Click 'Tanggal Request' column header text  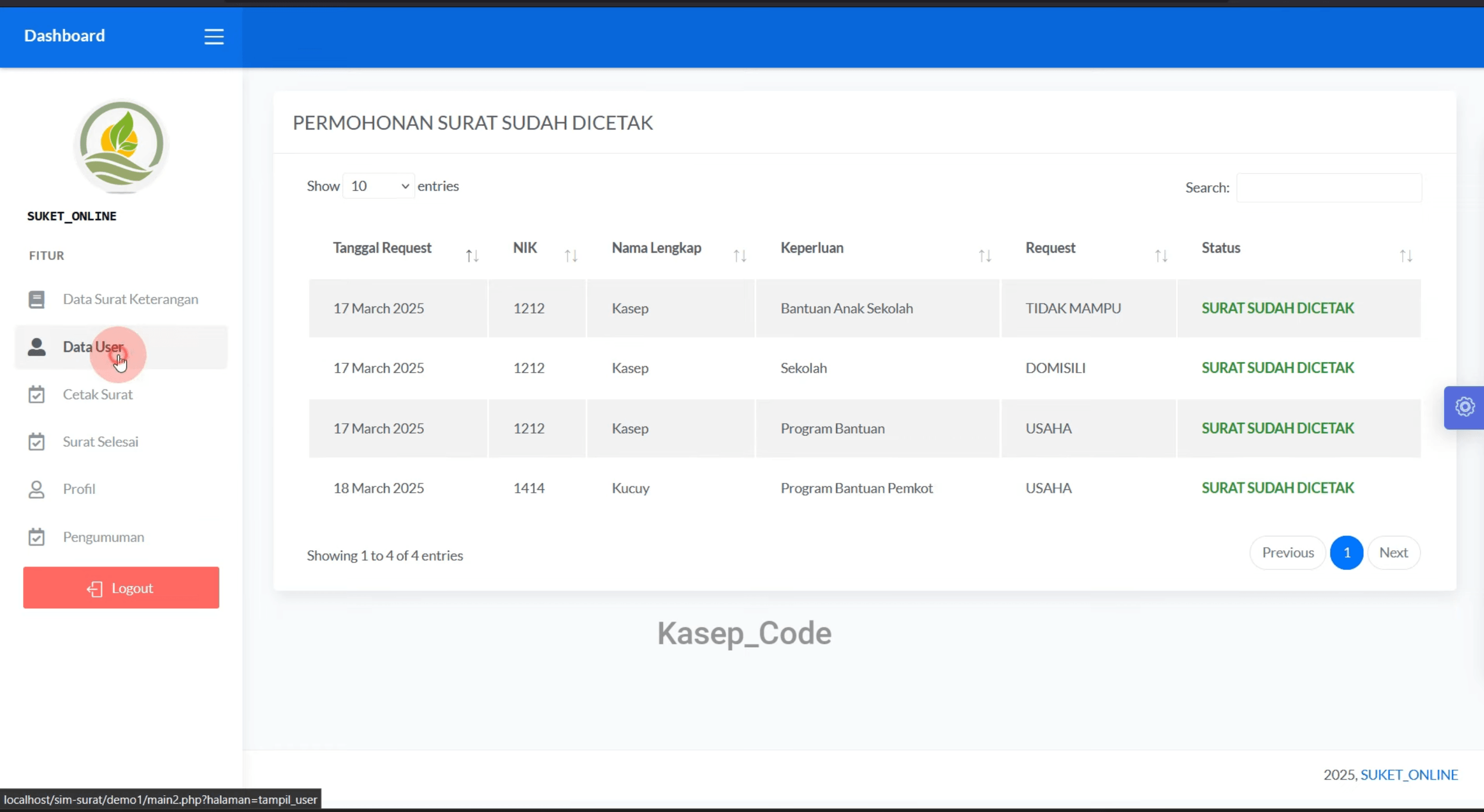[382, 248]
